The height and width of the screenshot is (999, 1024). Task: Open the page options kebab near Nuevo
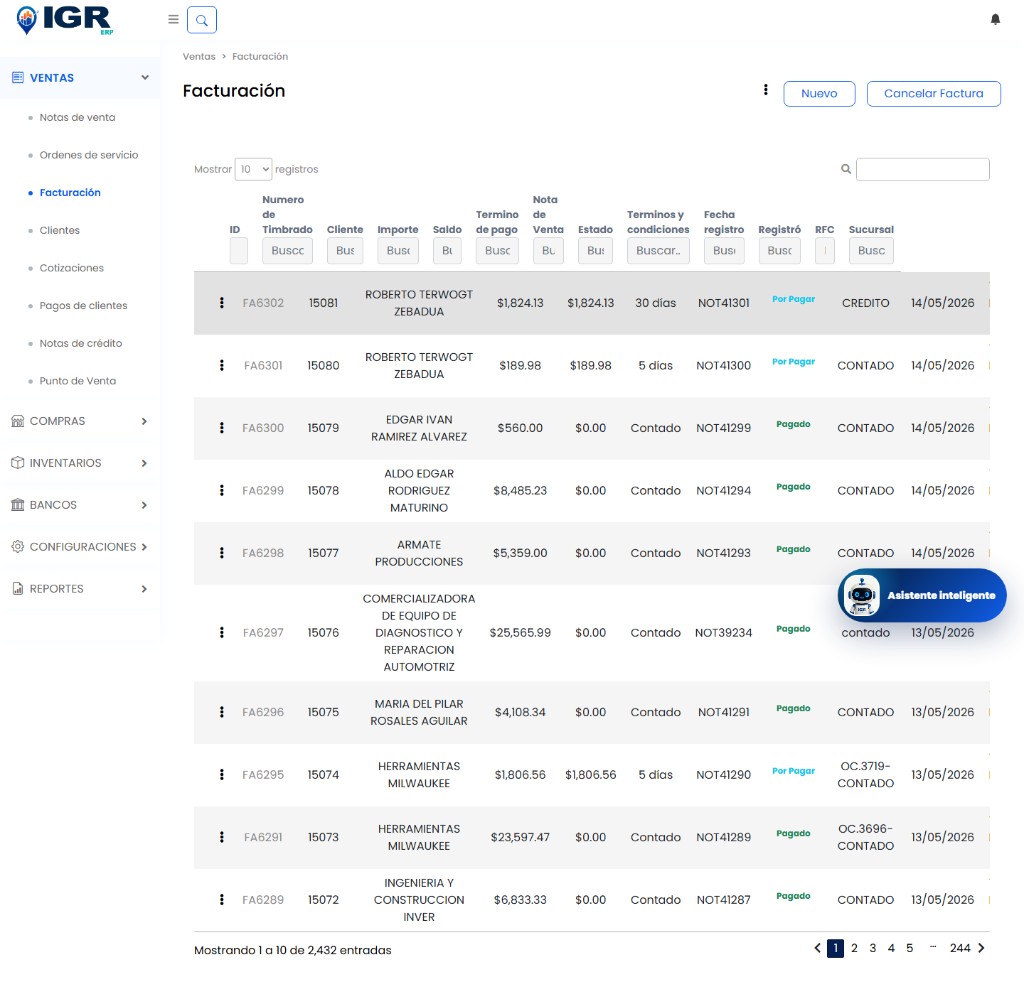point(765,90)
